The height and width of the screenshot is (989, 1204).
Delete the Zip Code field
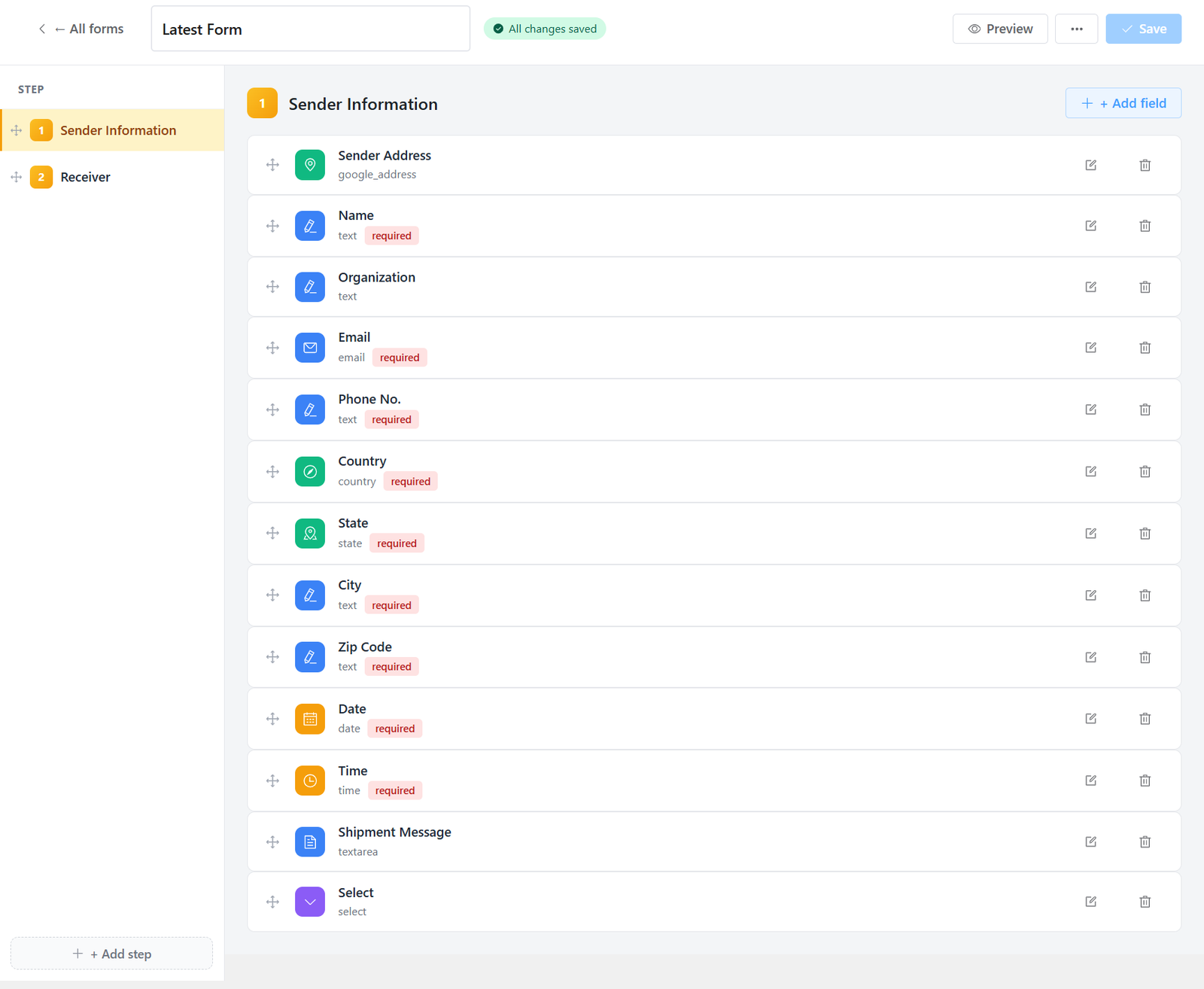pos(1145,657)
